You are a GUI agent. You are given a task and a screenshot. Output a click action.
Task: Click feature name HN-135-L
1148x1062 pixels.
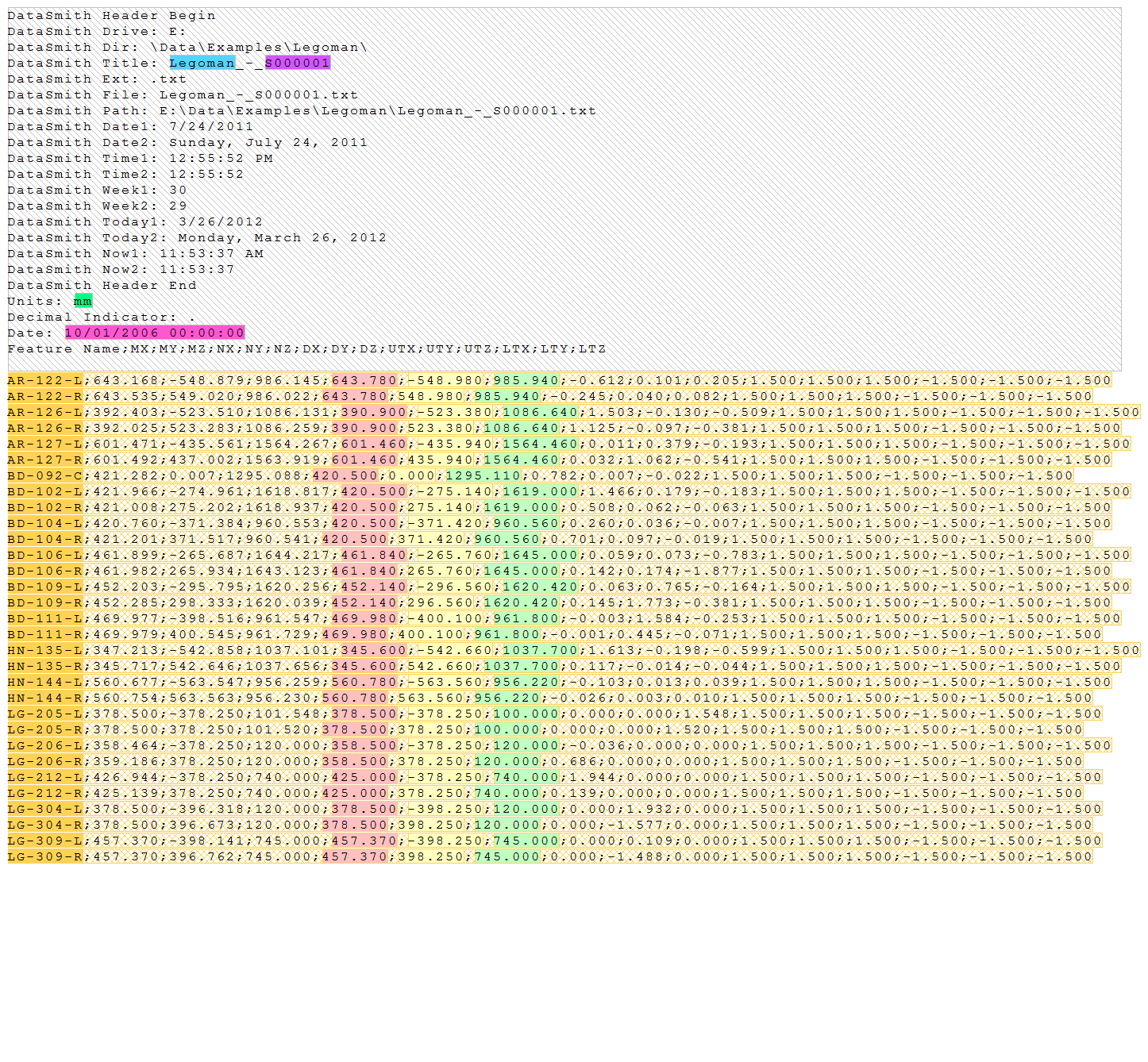coord(45,650)
